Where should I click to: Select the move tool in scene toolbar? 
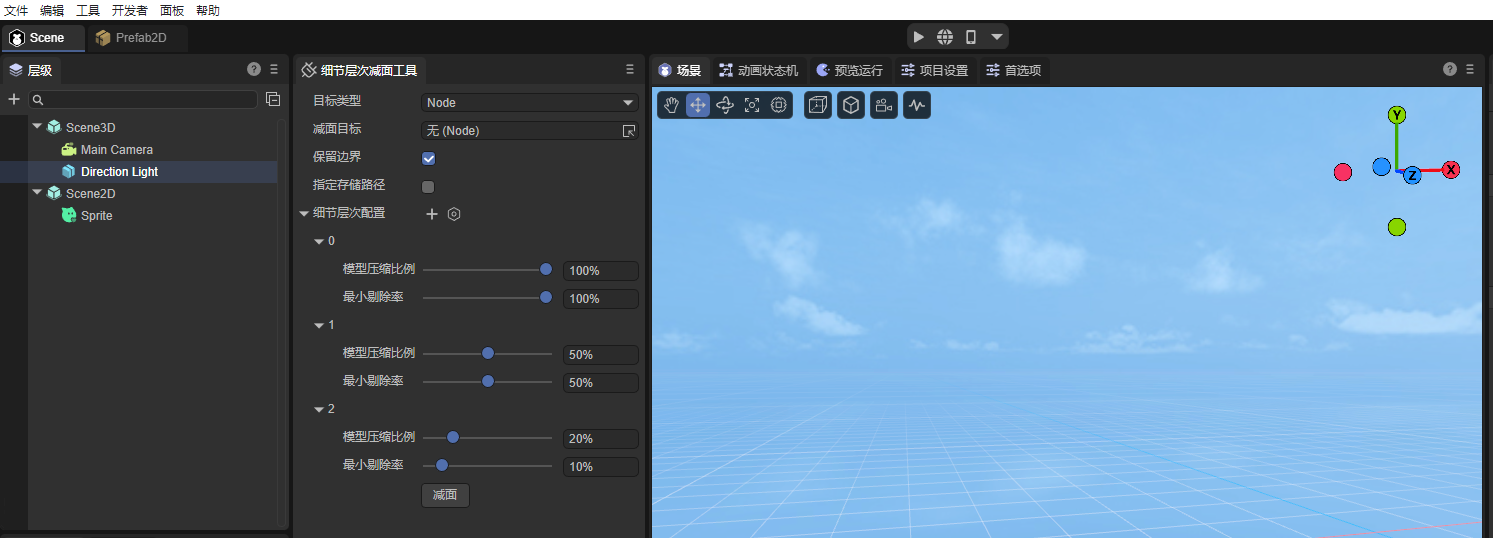pyautogui.click(x=698, y=105)
